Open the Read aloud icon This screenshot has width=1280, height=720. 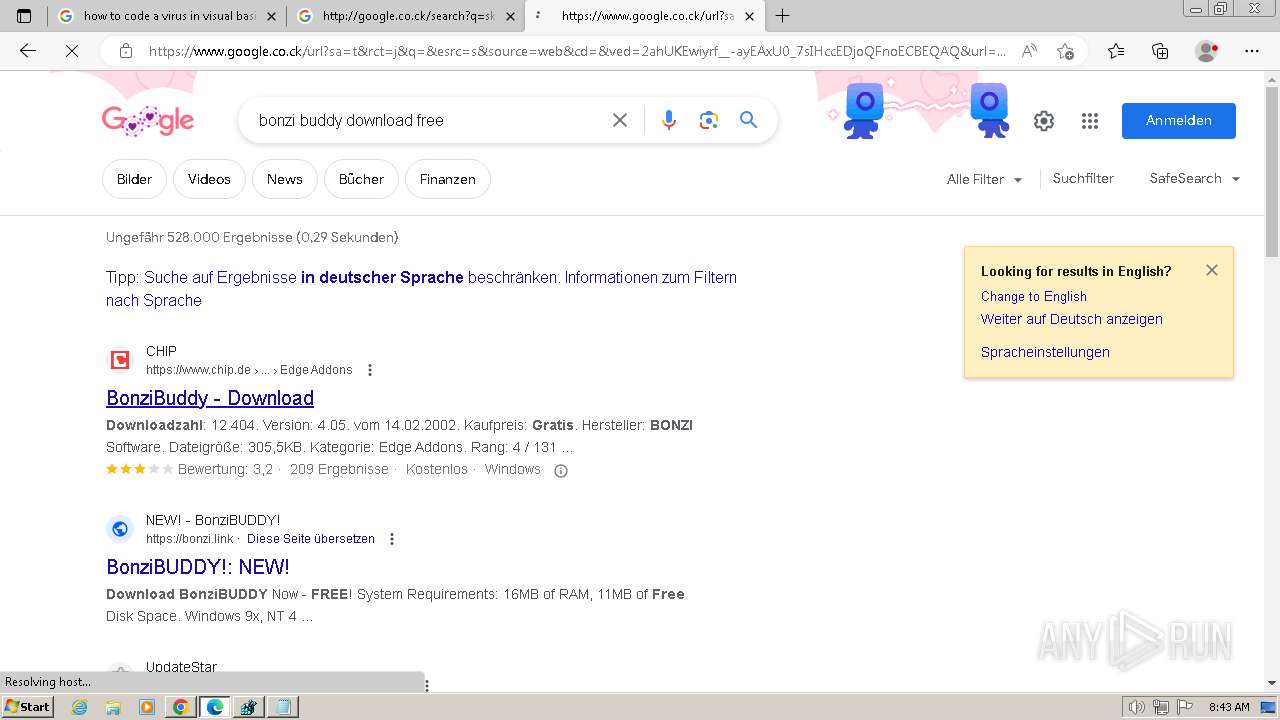(1029, 51)
